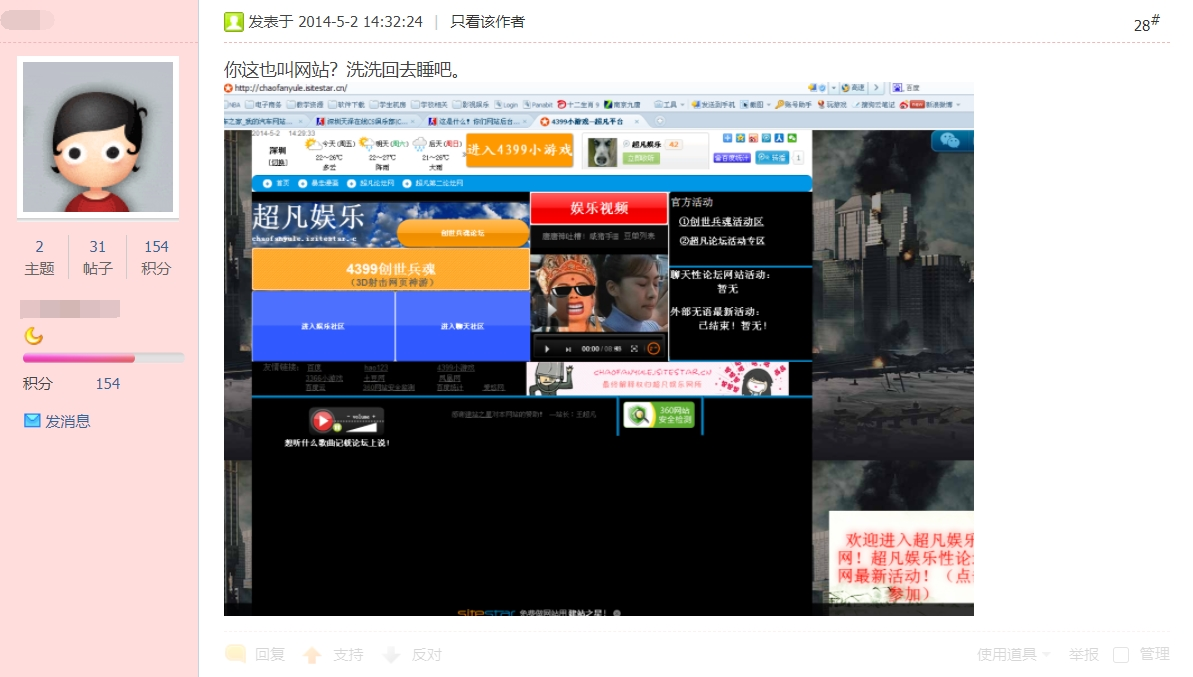This screenshot has height=677, width=1193.
Task: Click the 回复 speech bubble icon
Action: point(236,654)
